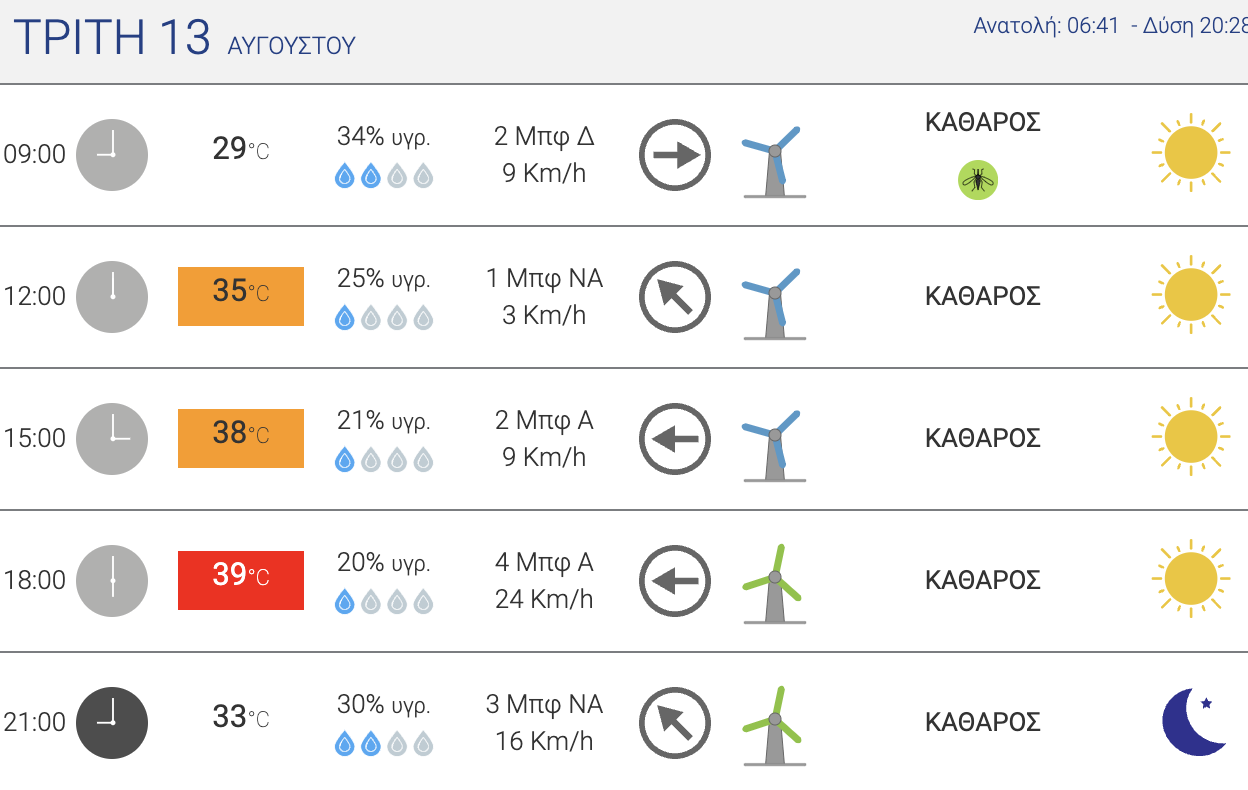Click the orange 35°C temperature box

(241, 296)
